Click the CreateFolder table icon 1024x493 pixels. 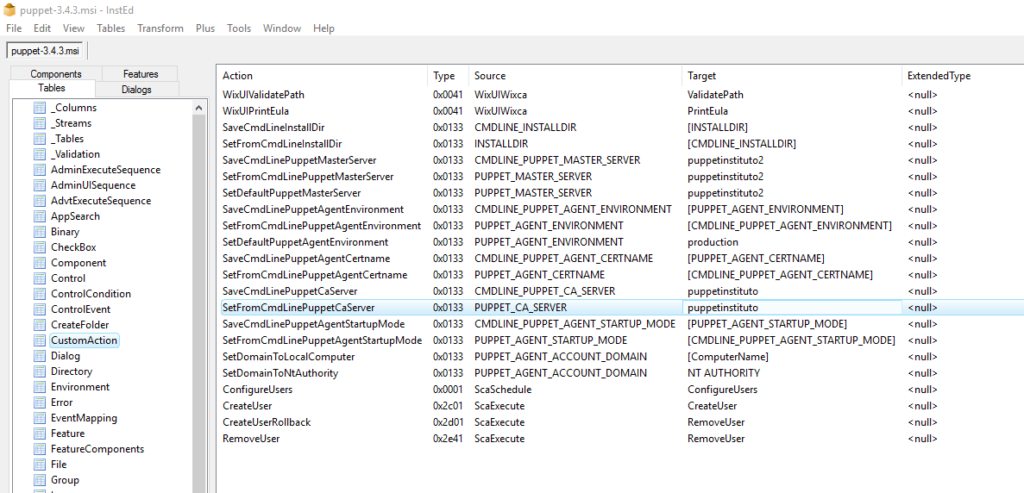[40, 325]
